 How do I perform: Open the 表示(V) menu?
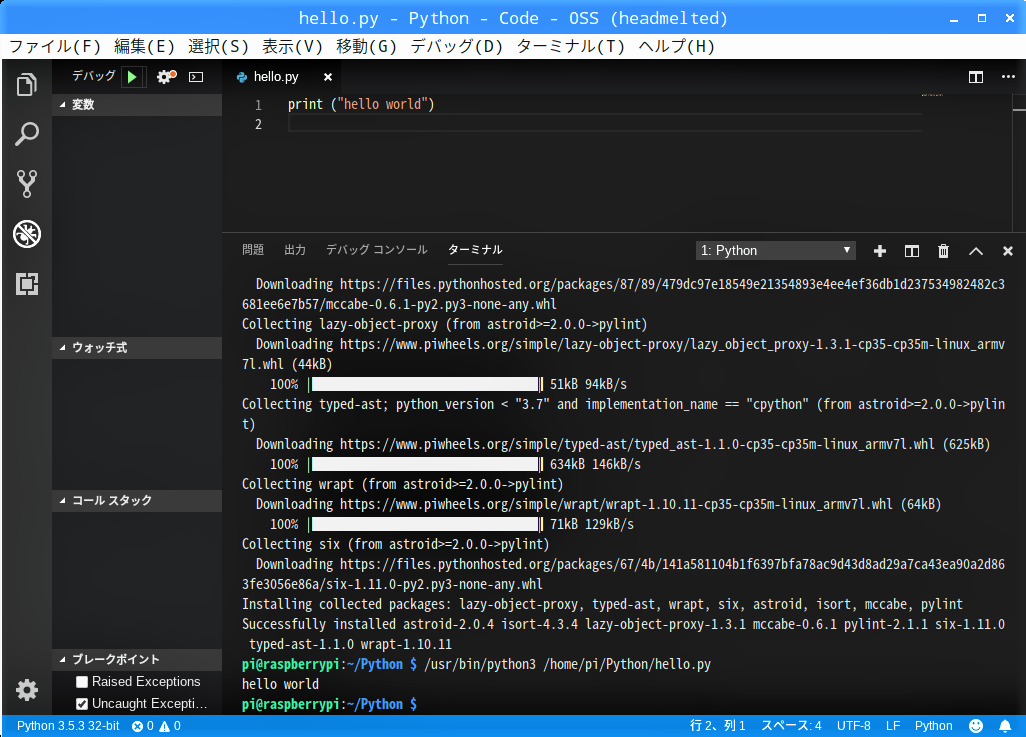click(292, 46)
